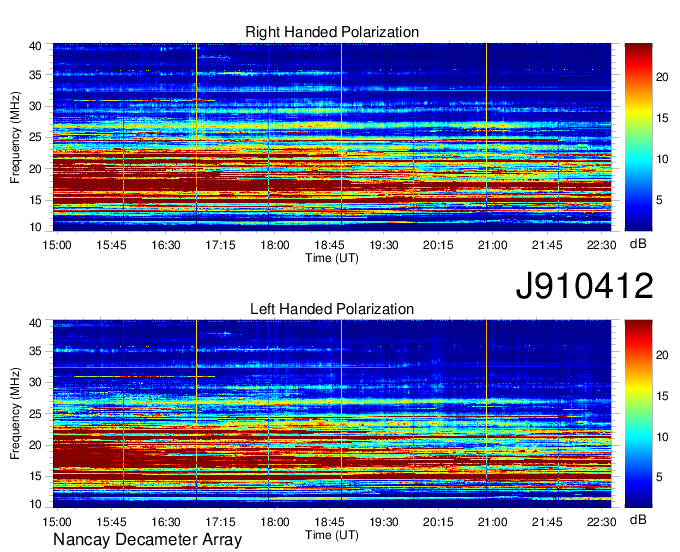Click the 35 MHz frequency tick of Right Handed plot
Screen dimensions: 680x552
click(x=35, y=75)
